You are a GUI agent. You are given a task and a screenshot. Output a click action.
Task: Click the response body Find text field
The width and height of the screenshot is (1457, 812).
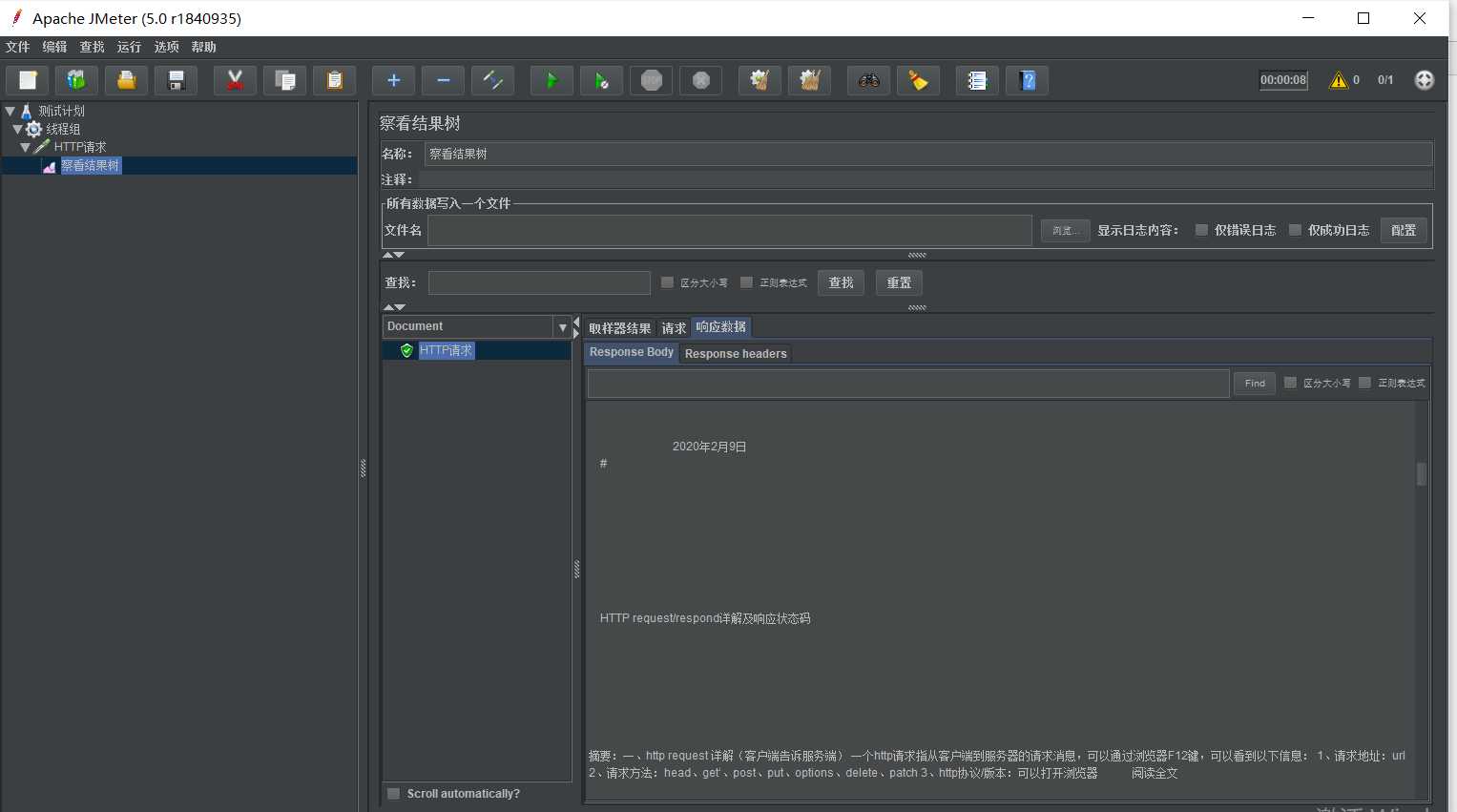pyautogui.click(x=908, y=384)
